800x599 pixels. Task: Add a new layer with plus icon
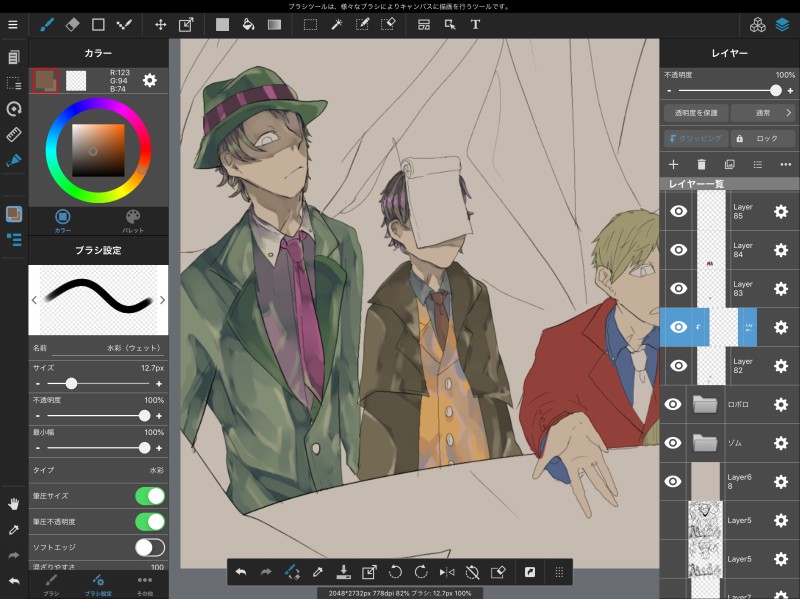[x=673, y=164]
